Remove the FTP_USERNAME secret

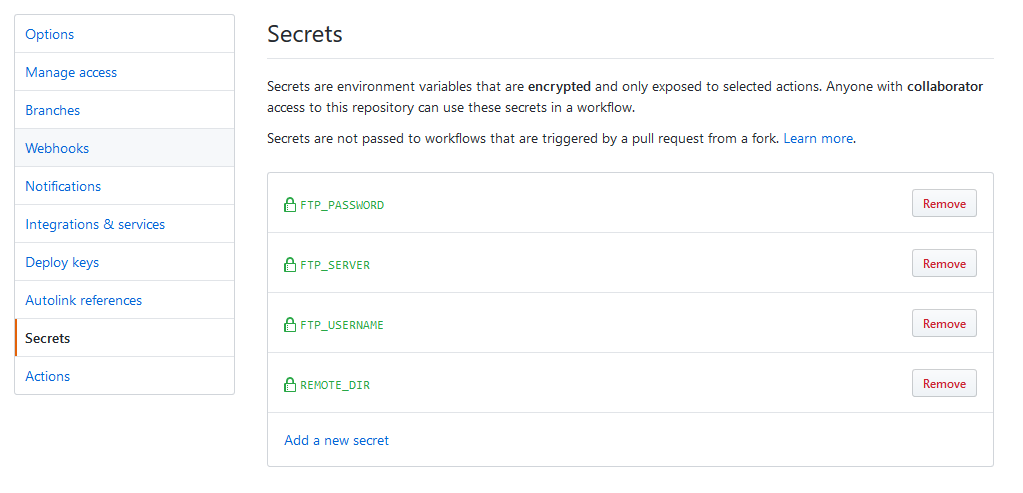pos(944,323)
